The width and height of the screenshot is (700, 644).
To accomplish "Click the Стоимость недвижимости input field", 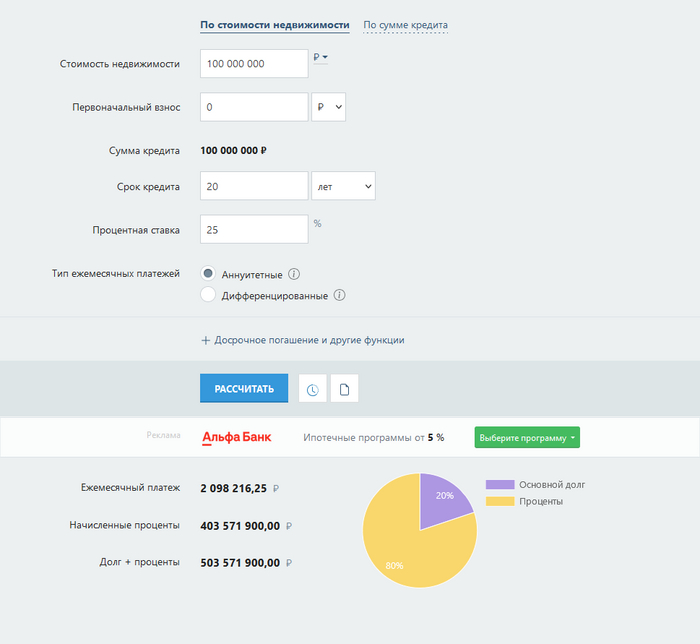I will click(254, 64).
